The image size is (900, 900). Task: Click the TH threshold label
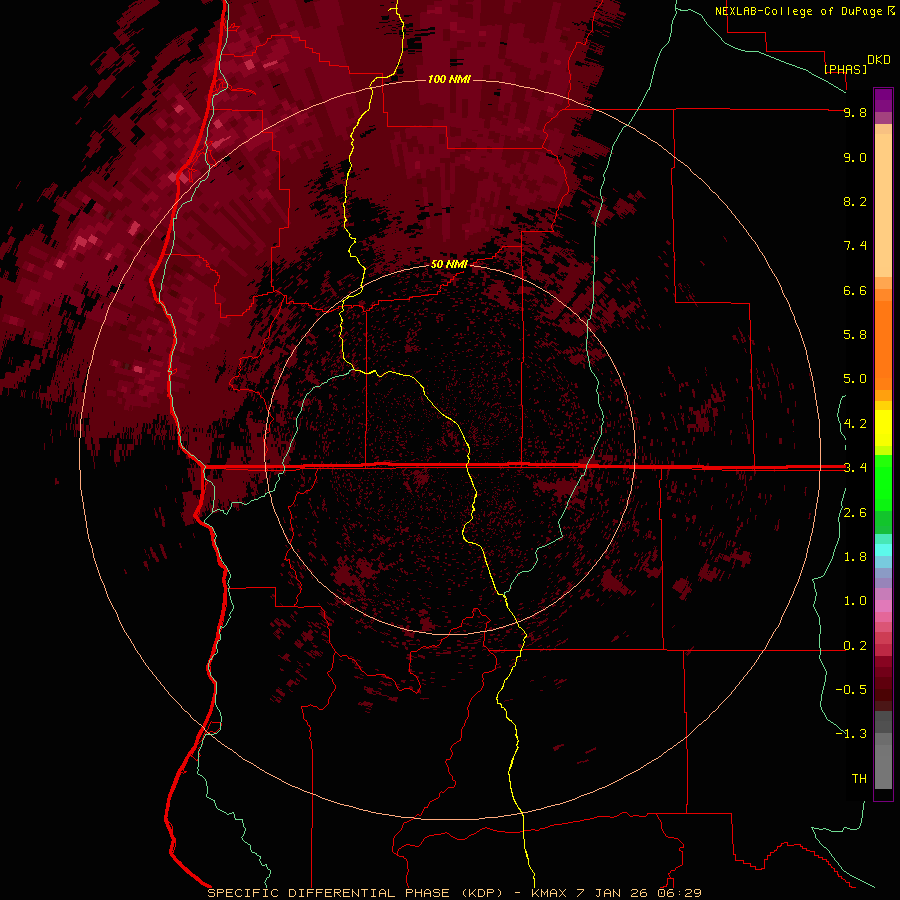click(859, 779)
